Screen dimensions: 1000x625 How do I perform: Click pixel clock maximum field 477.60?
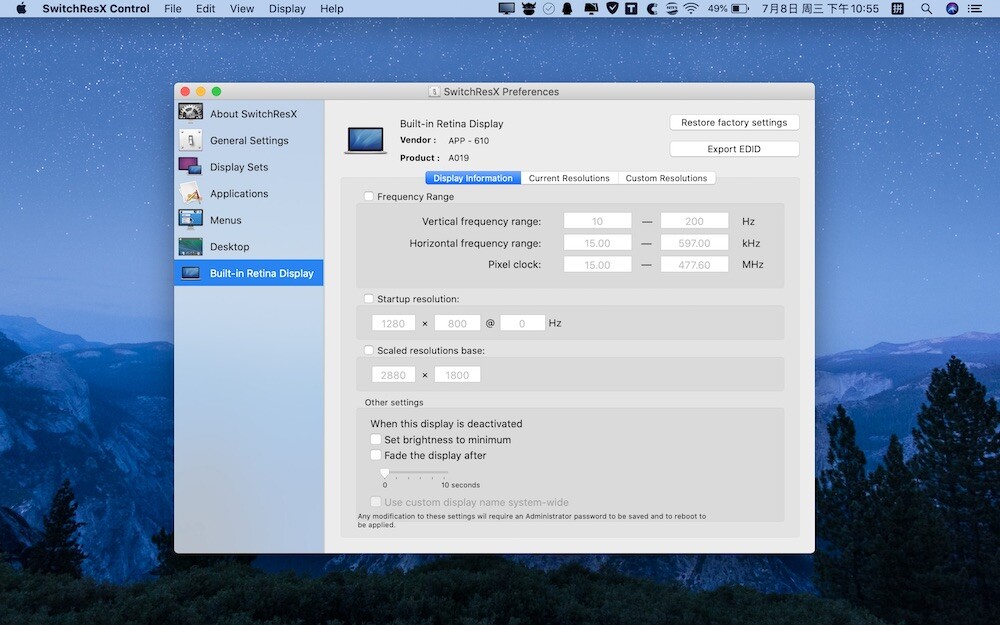point(695,264)
